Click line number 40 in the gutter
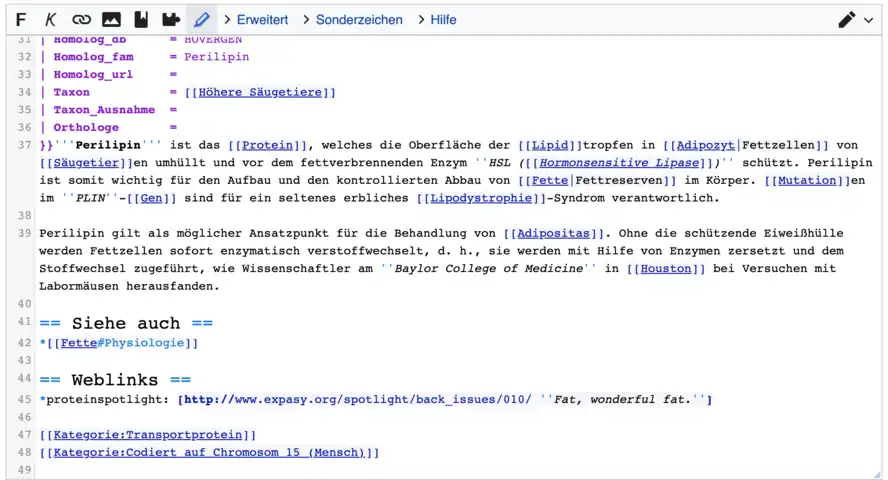Viewport: 888px width, 480px height. tap(24, 304)
